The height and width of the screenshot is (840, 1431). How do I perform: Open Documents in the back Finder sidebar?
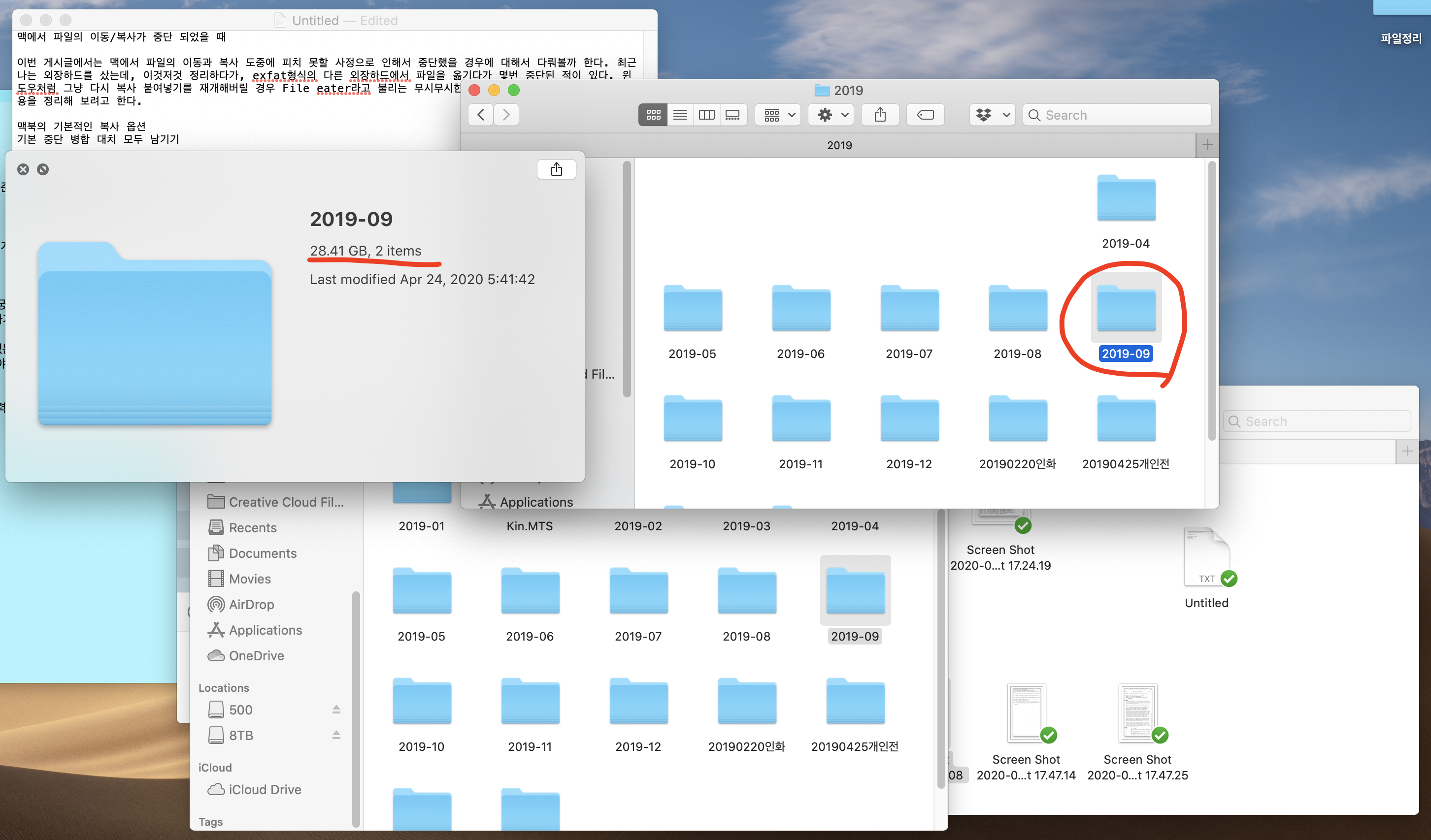click(253, 553)
